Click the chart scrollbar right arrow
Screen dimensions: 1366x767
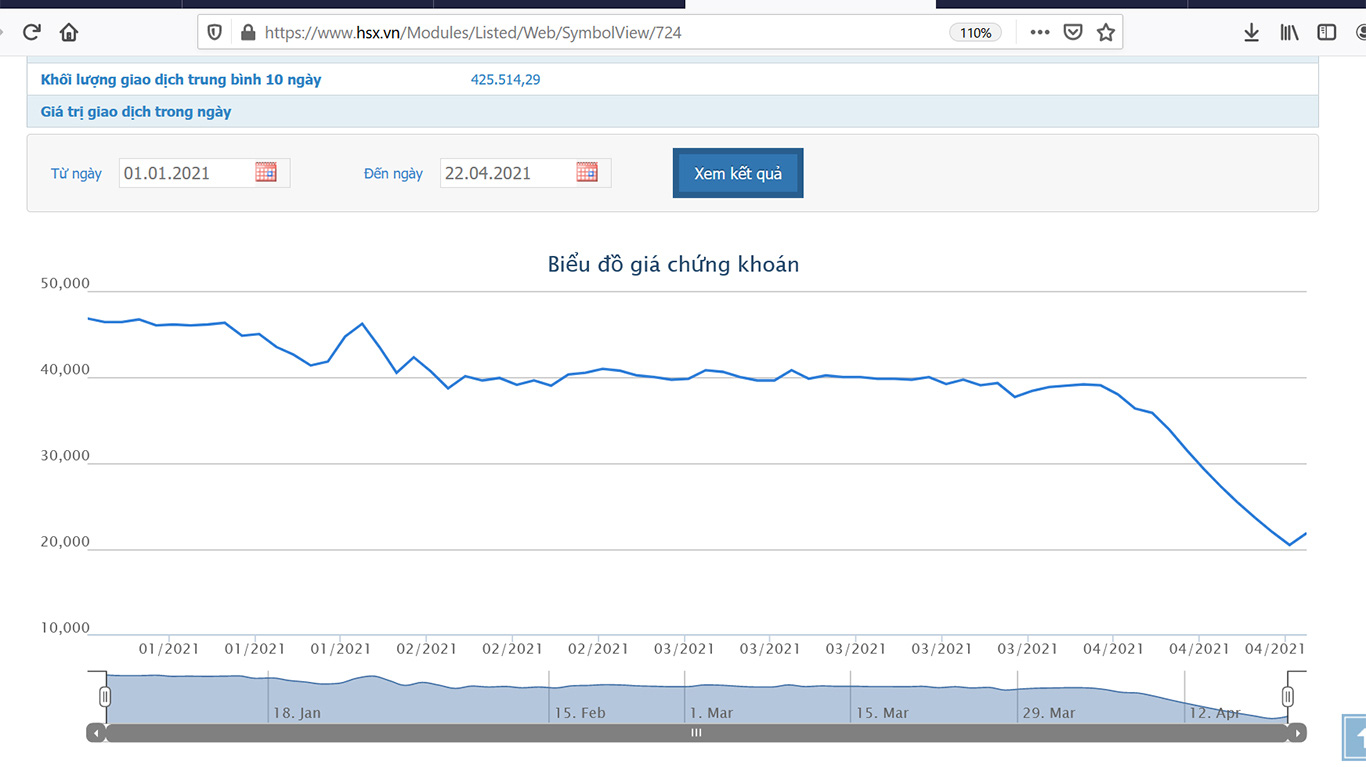click(1297, 733)
